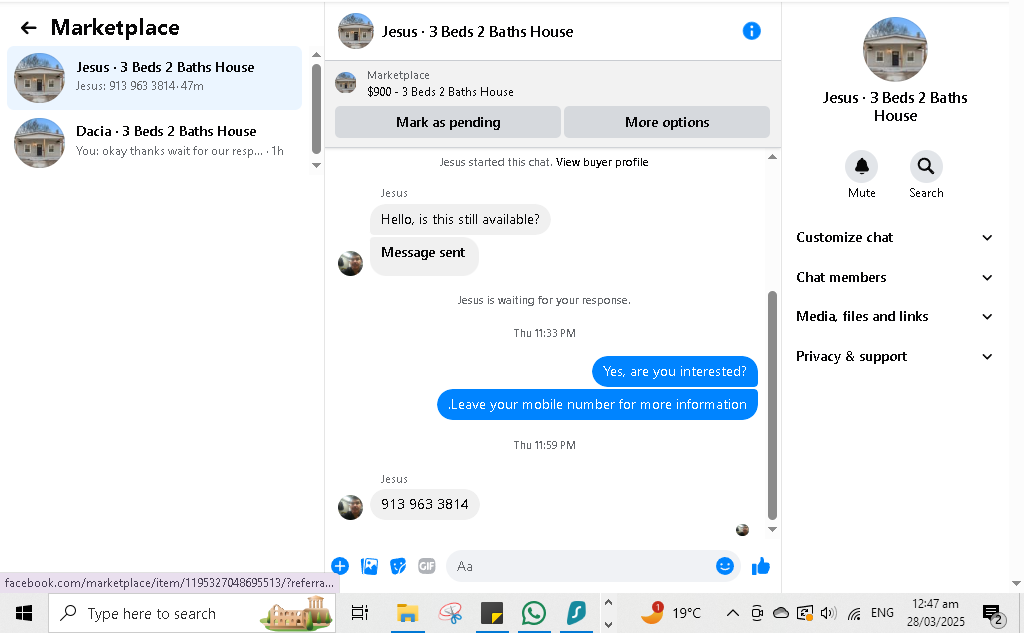Select Dacia conversation in chat list
Viewport: 1024px width, 633px height.
tap(155, 142)
